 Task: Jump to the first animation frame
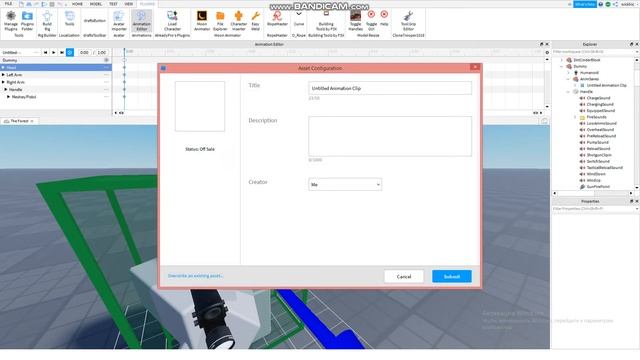(x=45, y=52)
